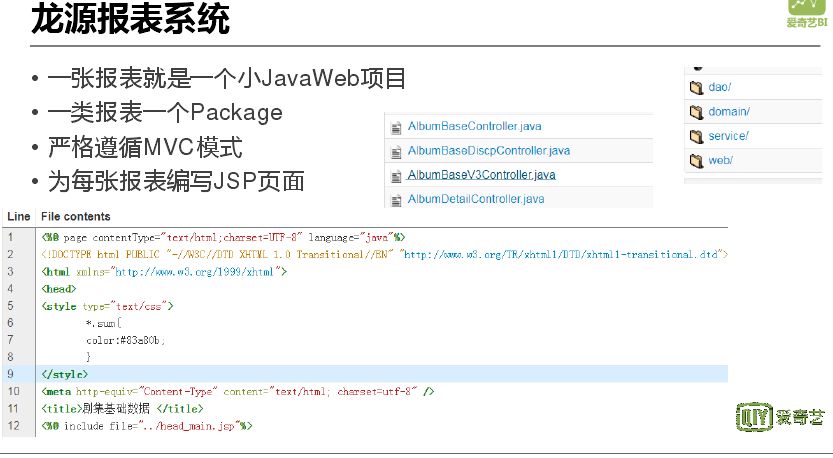
Task: Open the service/ folder link
Action: (x=728, y=136)
